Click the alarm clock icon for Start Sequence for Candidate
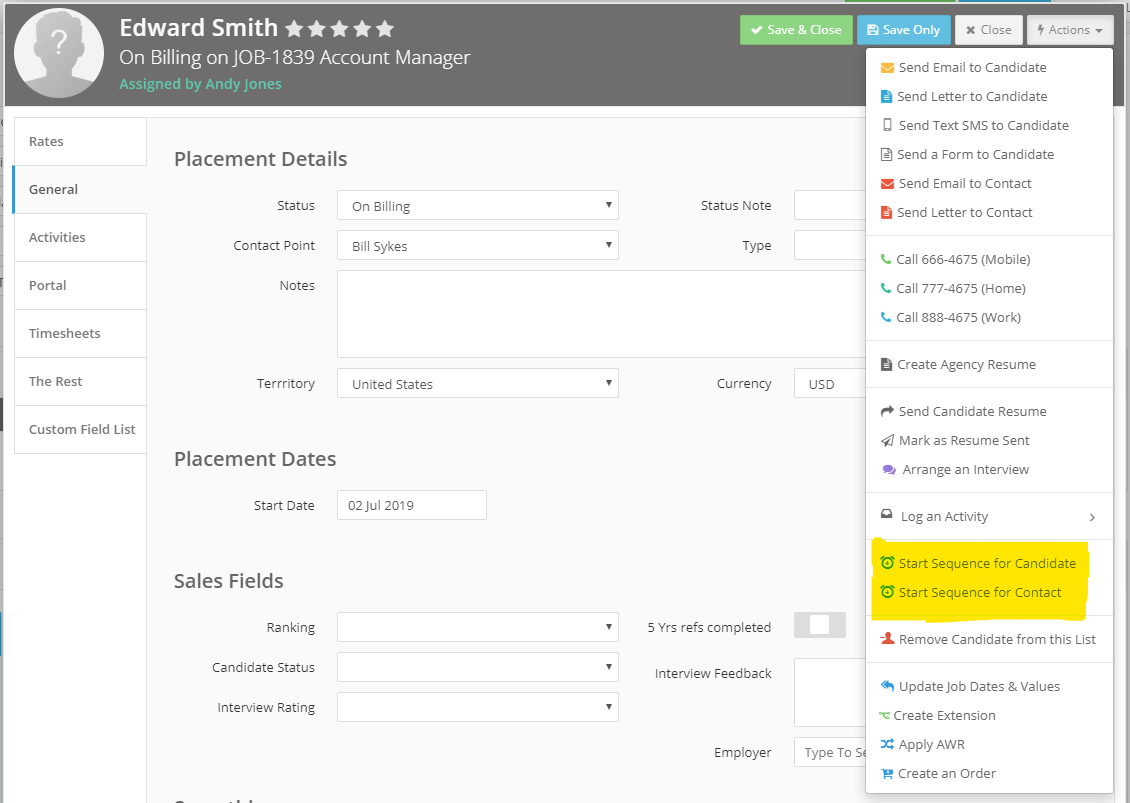 coord(887,563)
